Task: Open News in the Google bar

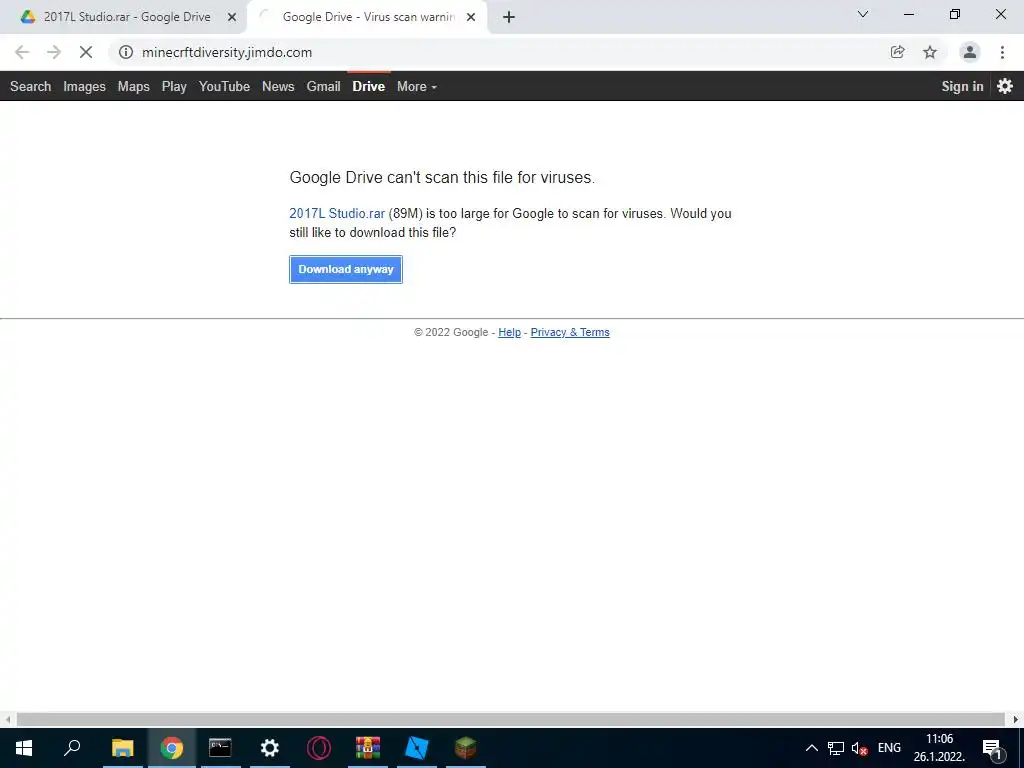Action: click(x=278, y=86)
